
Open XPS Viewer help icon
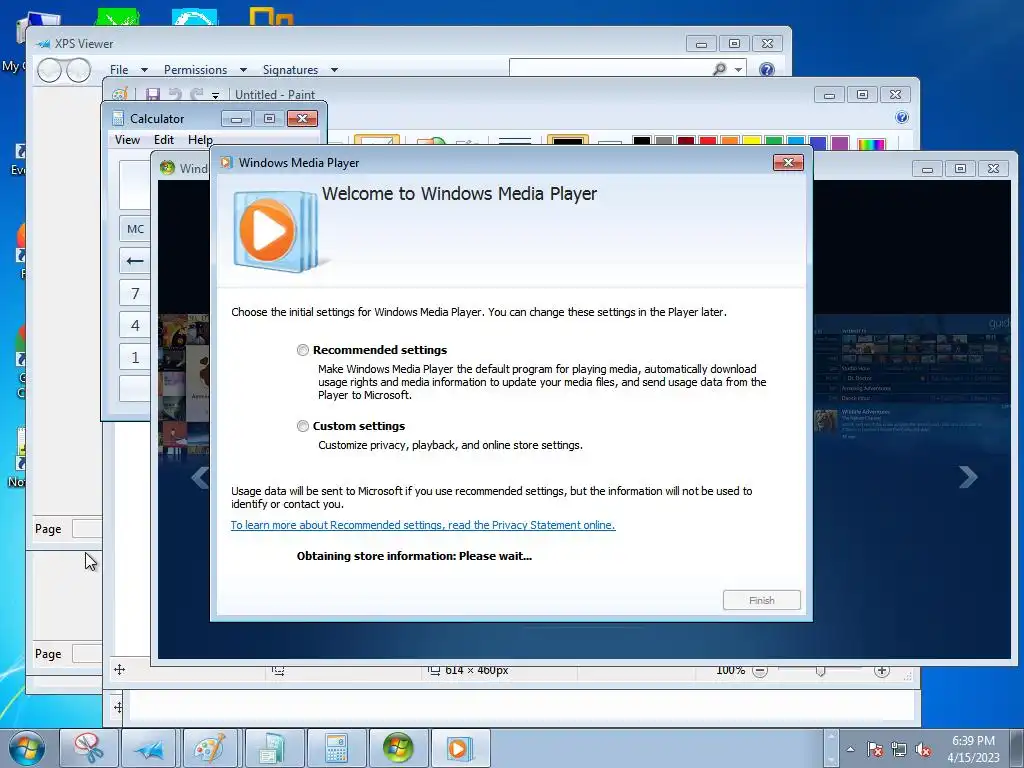coord(767,69)
